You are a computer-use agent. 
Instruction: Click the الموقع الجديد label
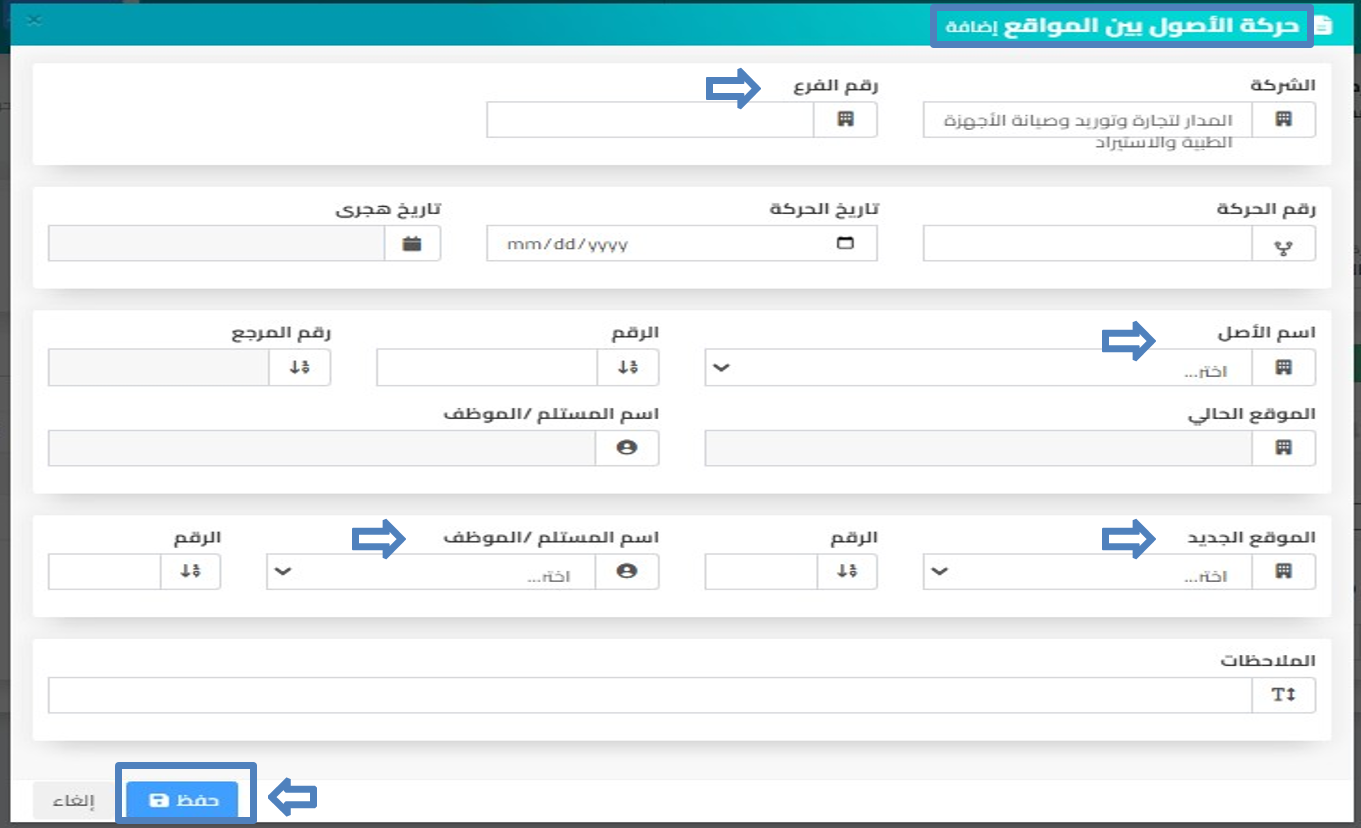[1250, 538]
